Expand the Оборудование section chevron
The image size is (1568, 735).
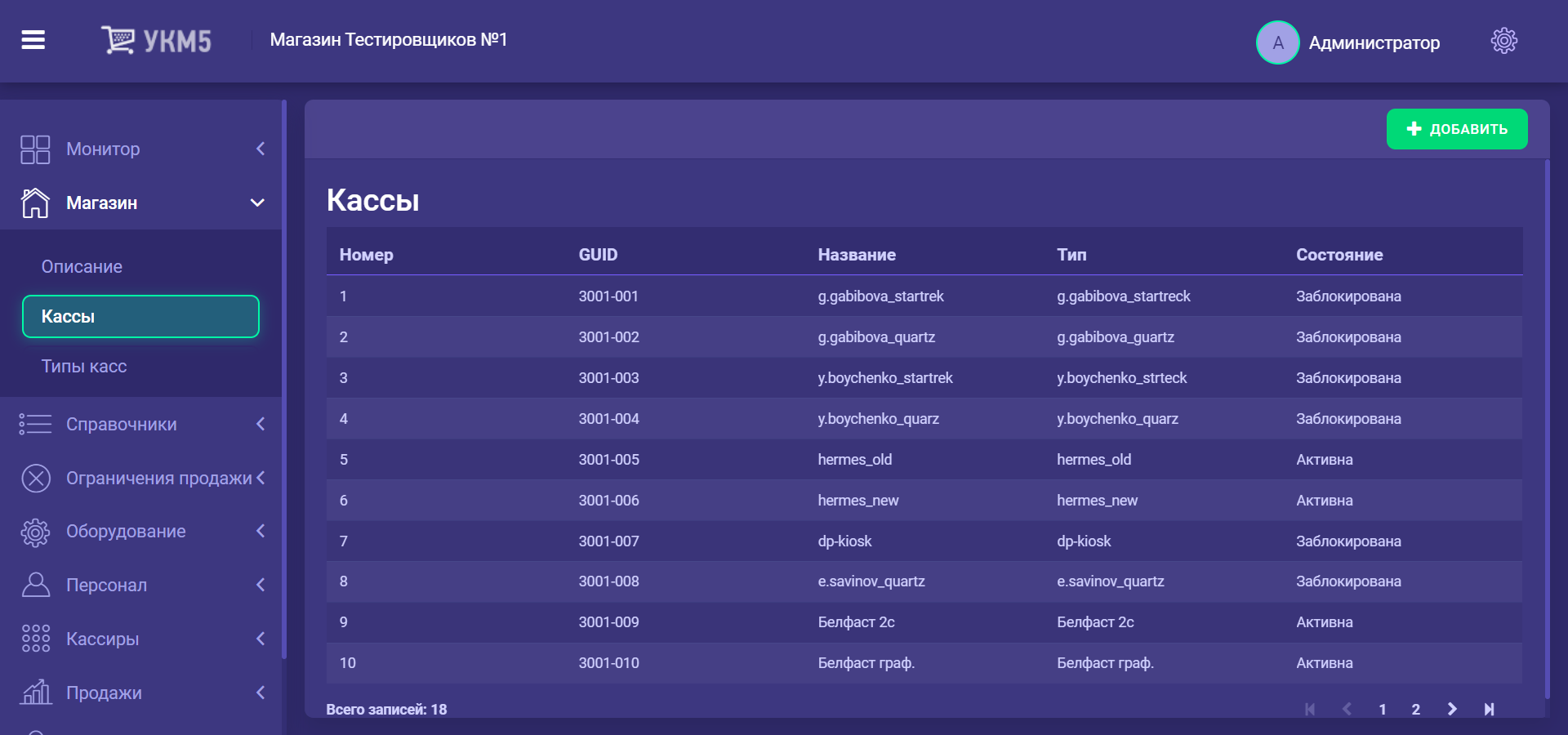pyautogui.click(x=261, y=531)
